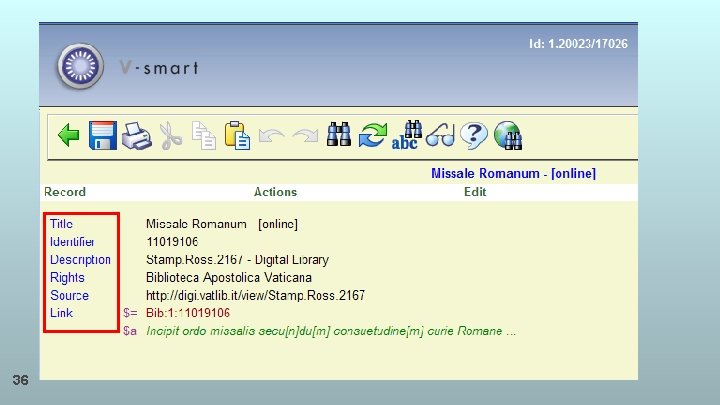The height and width of the screenshot is (405, 720).
Task: Click the Description field label
Action: (80, 260)
